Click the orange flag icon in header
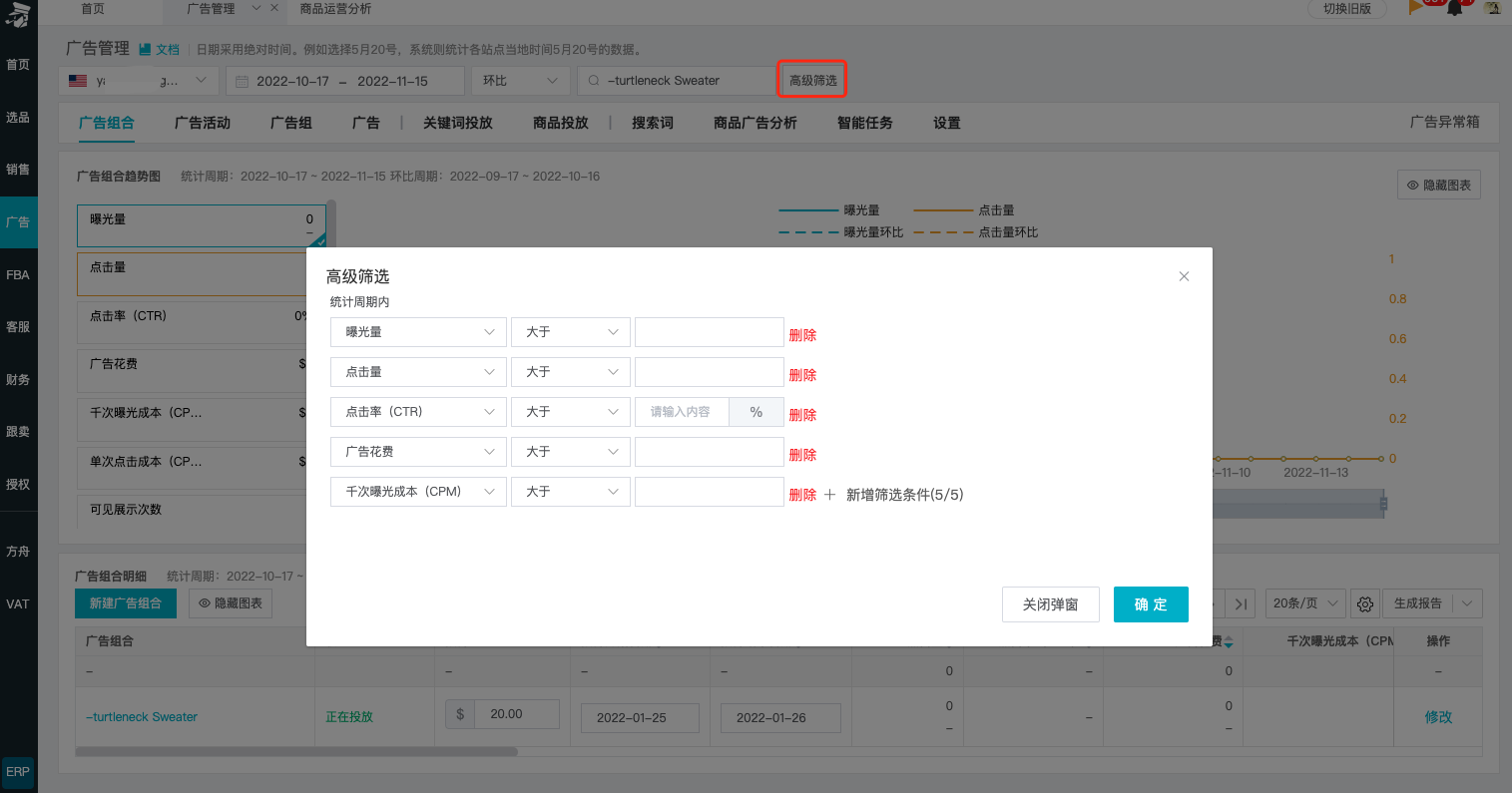This screenshot has height=793, width=1512. click(x=1415, y=8)
